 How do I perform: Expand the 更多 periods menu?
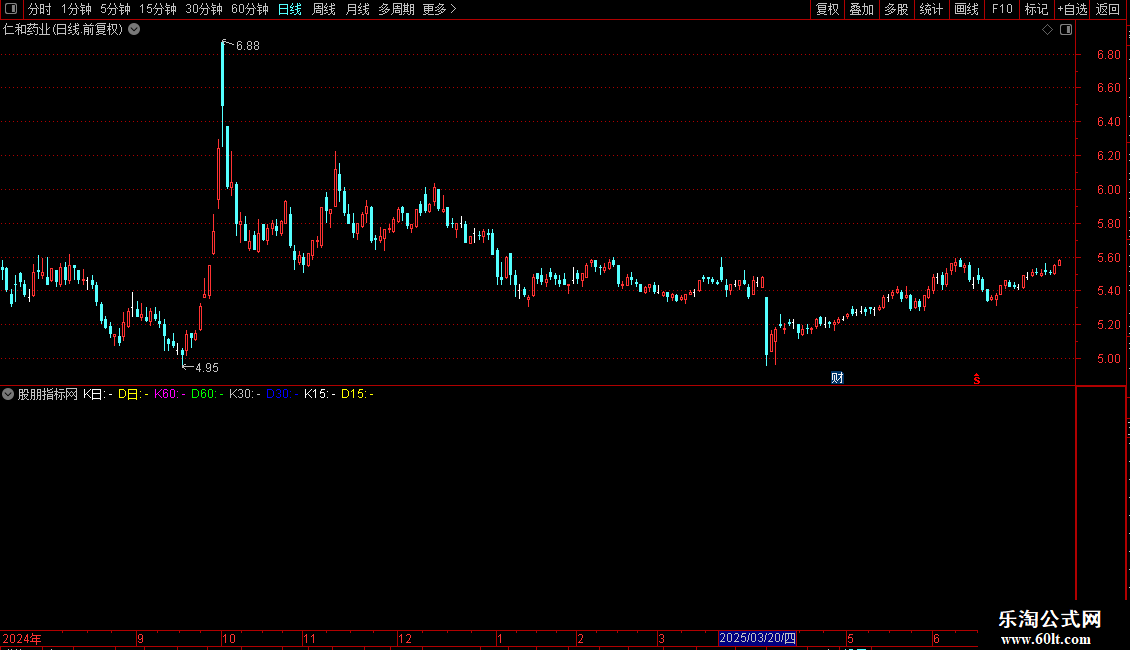[x=440, y=9]
